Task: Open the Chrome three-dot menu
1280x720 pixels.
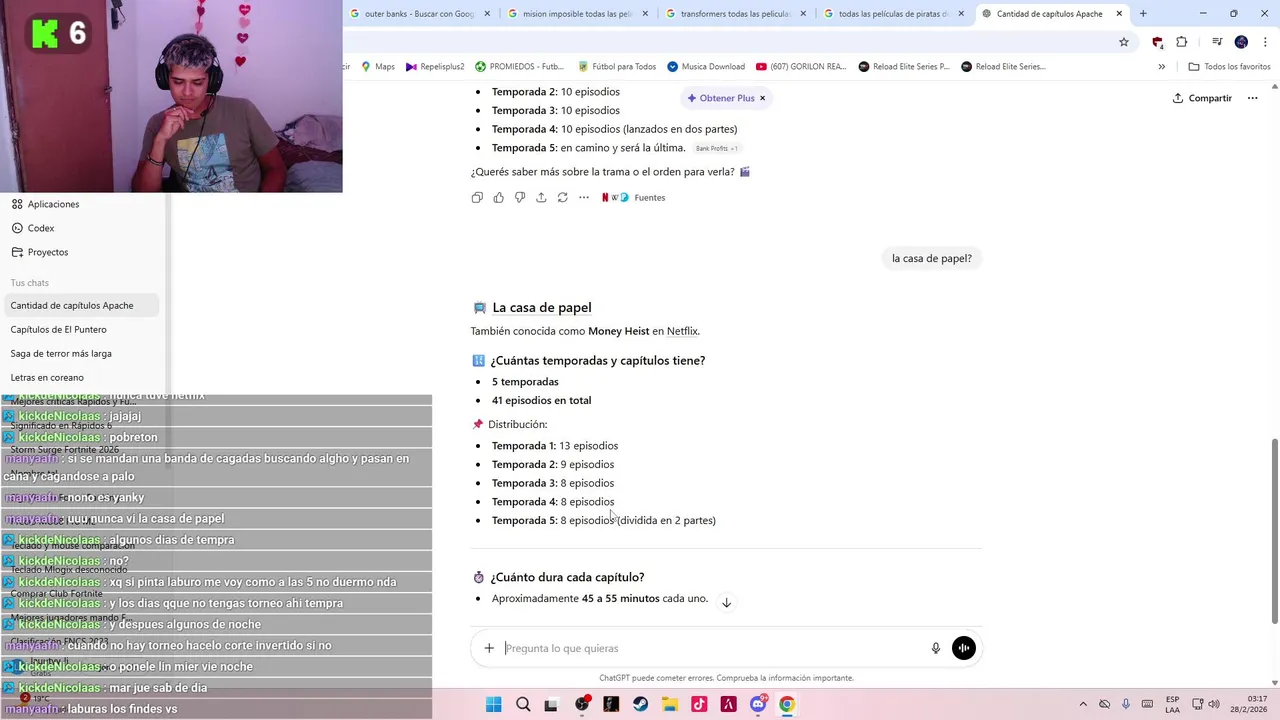Action: click(x=1265, y=42)
